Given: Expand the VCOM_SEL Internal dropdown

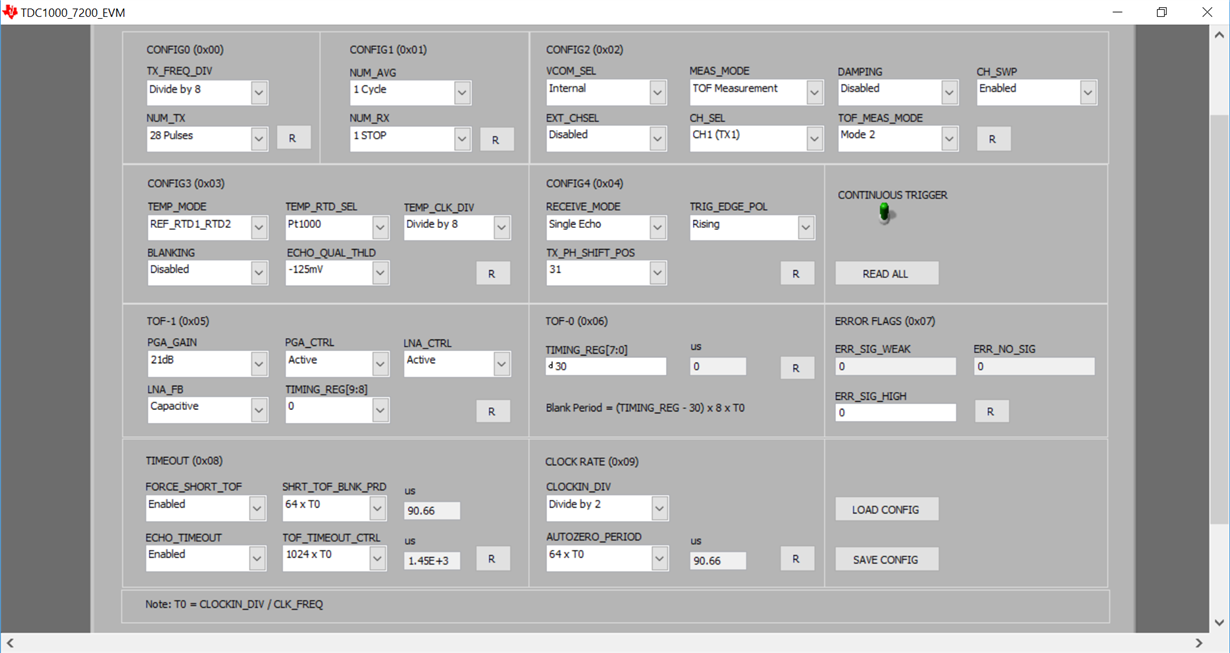Looking at the screenshot, I should coord(606,91).
